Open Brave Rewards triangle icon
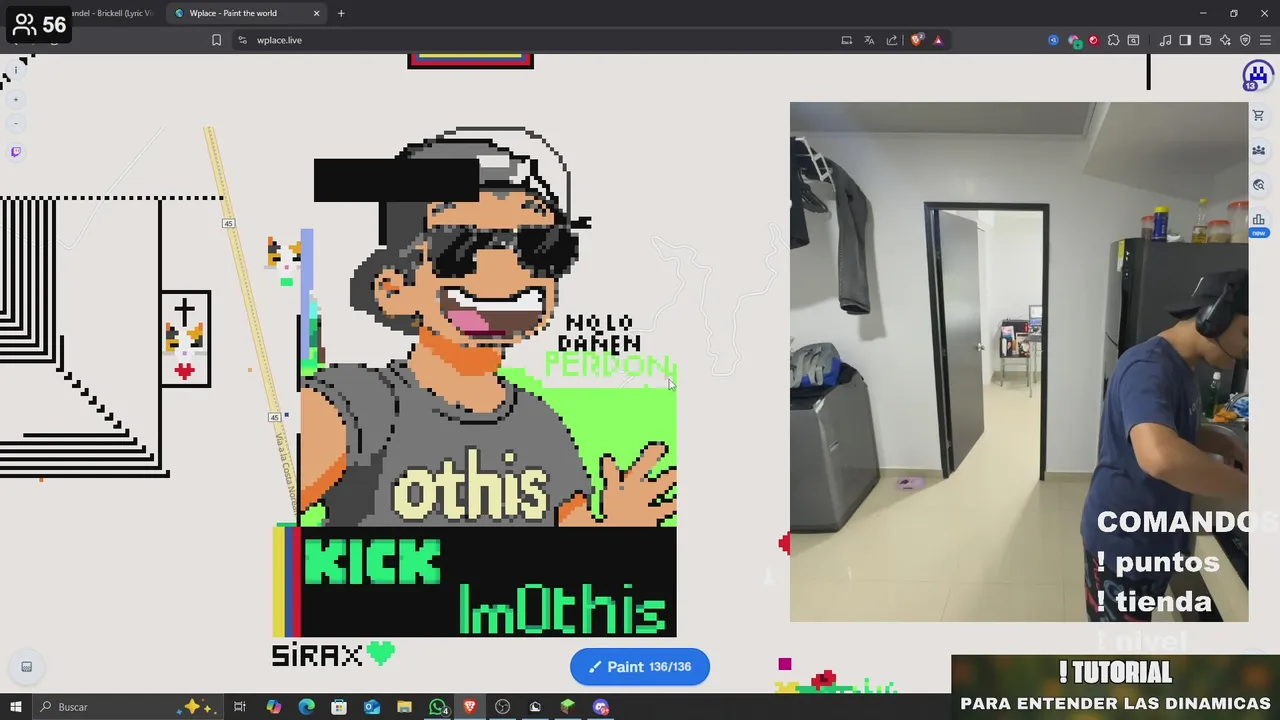 point(938,40)
